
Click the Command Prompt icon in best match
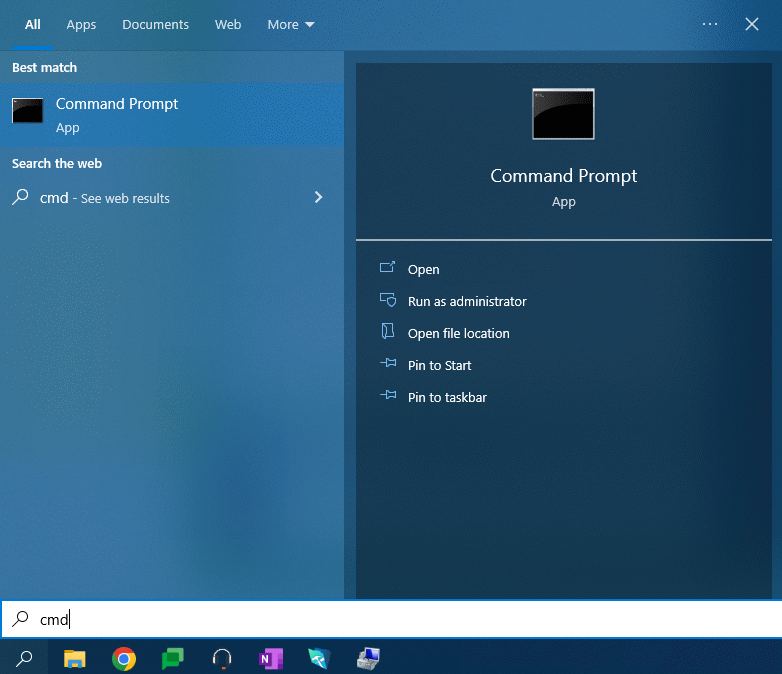pos(27,110)
